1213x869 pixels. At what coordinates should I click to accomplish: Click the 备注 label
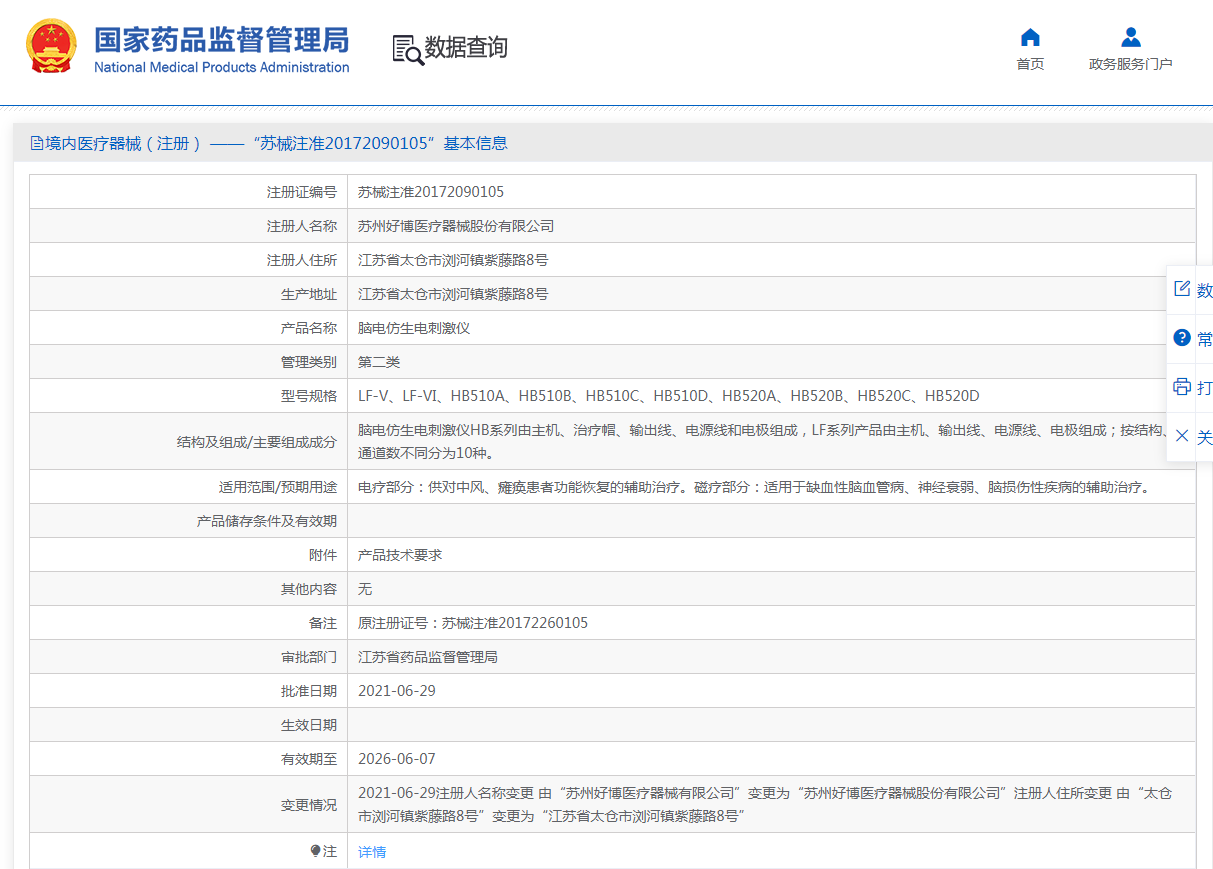click(x=323, y=623)
